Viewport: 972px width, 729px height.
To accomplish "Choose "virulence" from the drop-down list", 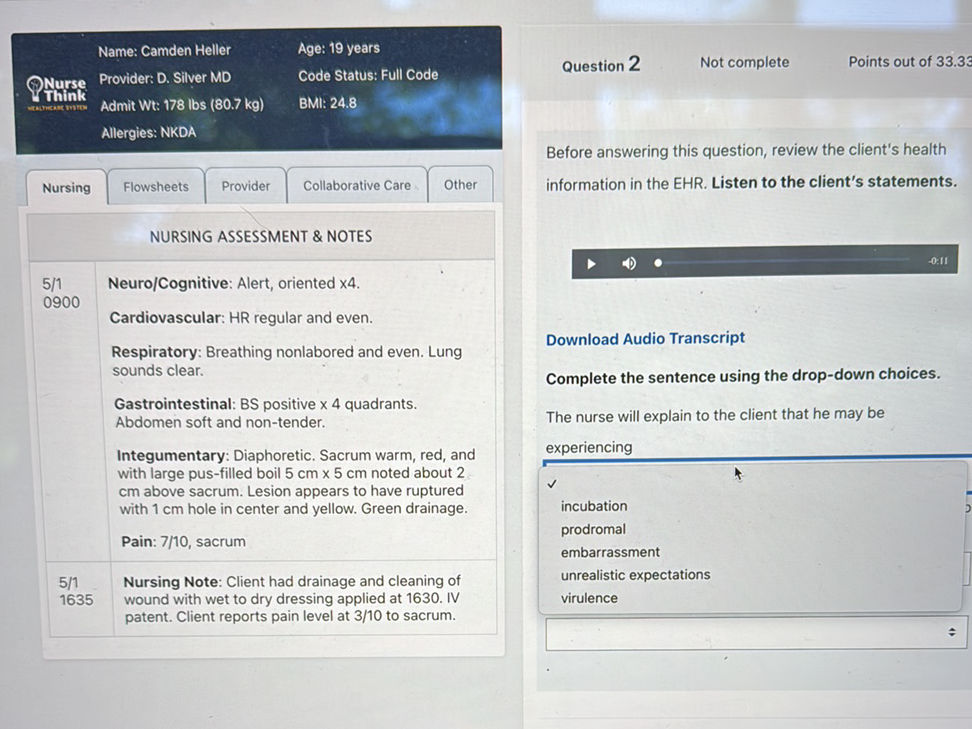I will click(589, 598).
